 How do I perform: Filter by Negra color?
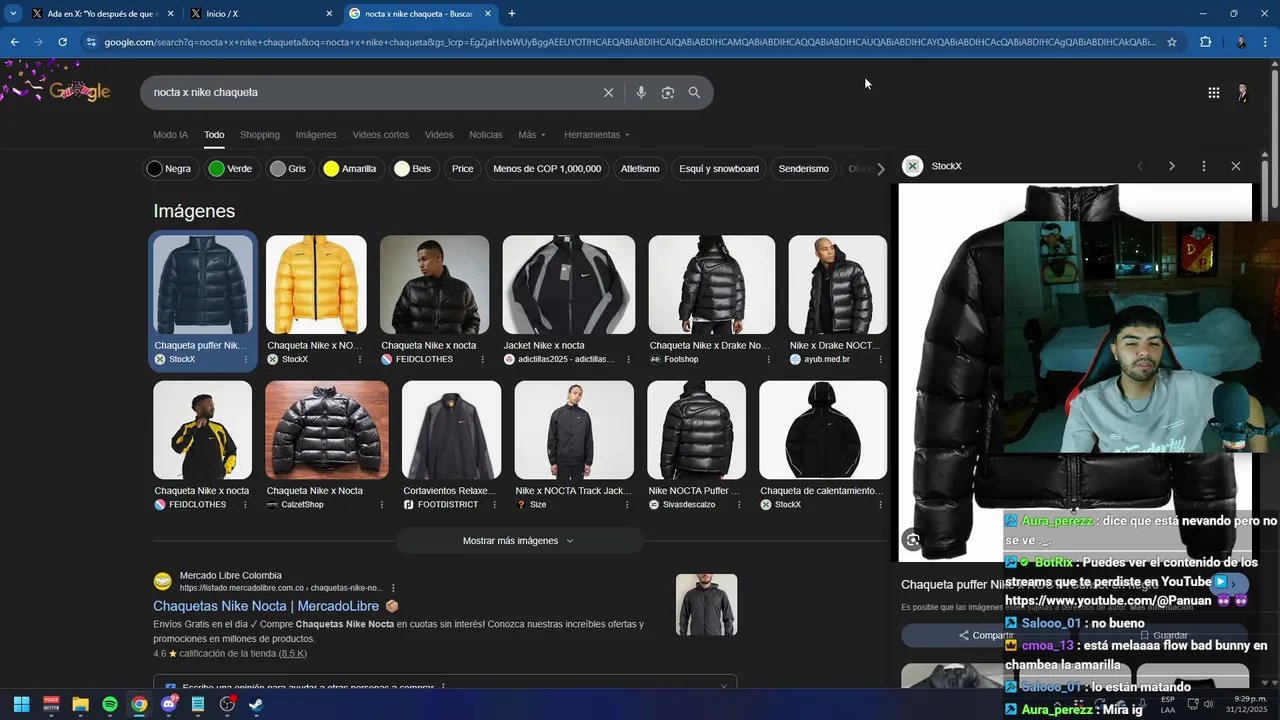[169, 169]
